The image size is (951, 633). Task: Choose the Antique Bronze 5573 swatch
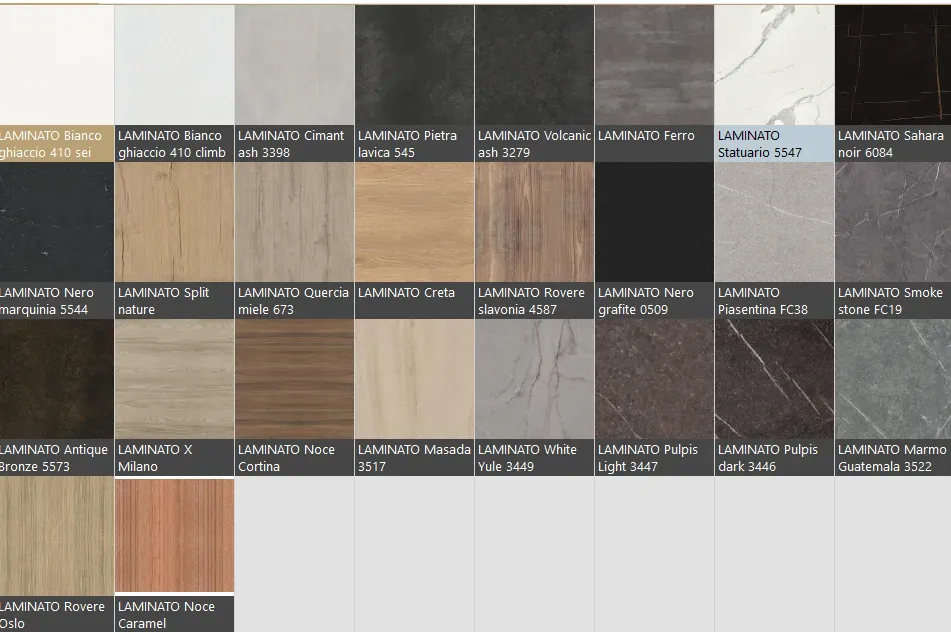coord(56,379)
